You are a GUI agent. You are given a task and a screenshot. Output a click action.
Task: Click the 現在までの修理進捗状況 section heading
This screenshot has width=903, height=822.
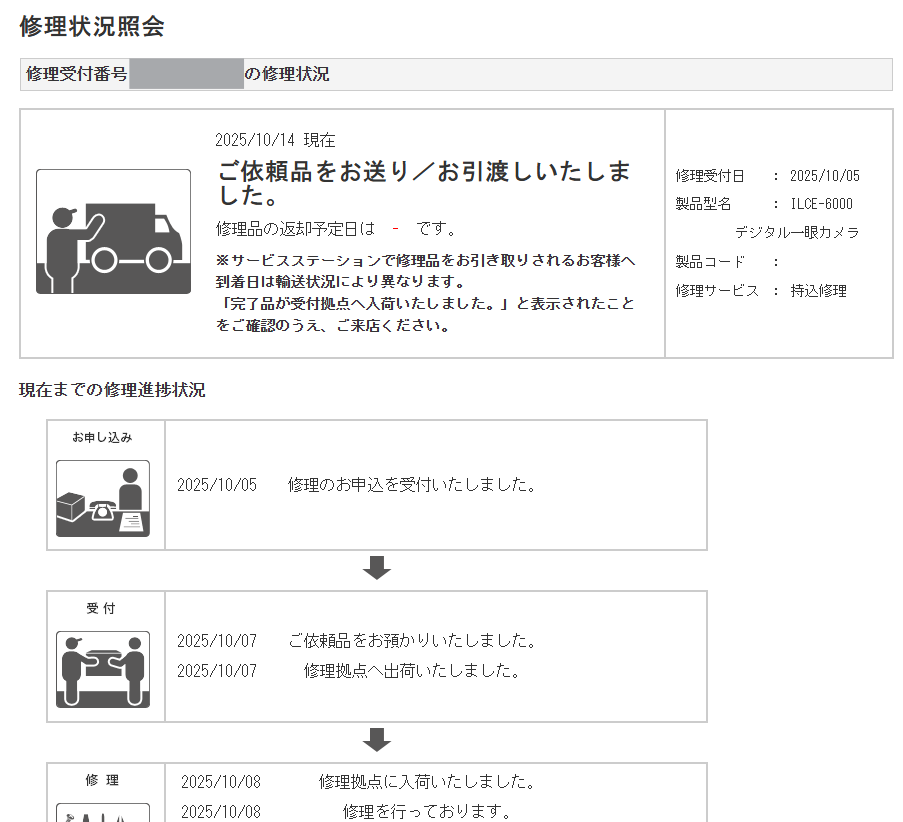tap(112, 390)
